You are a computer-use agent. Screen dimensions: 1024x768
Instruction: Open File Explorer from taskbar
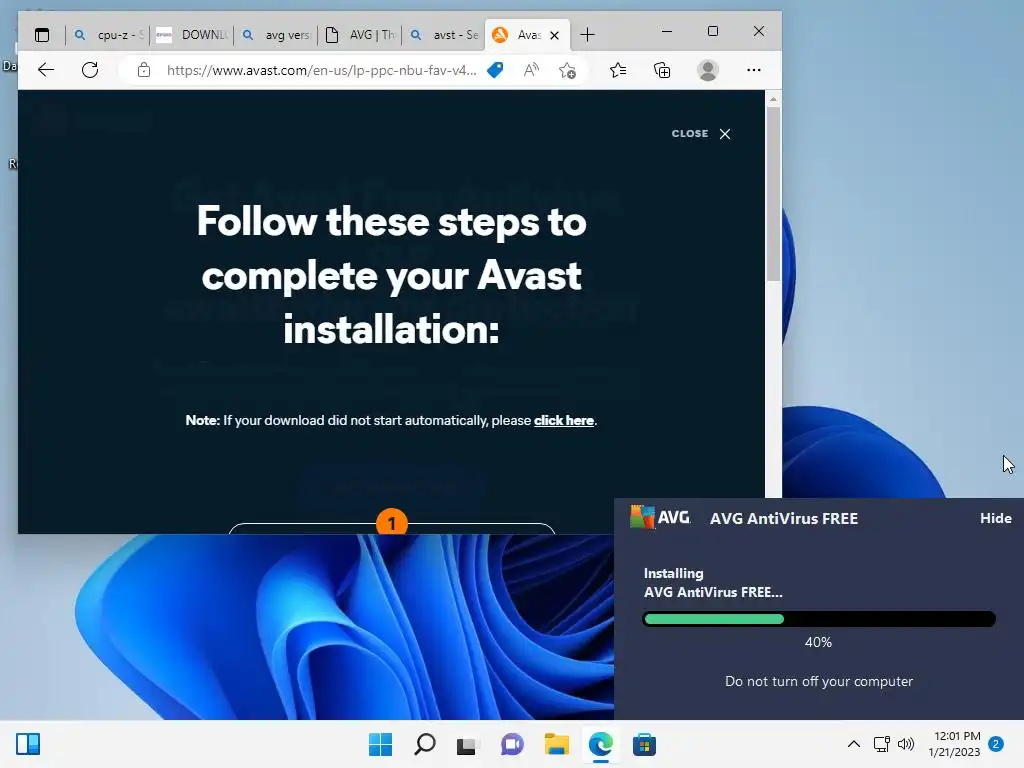coord(556,744)
